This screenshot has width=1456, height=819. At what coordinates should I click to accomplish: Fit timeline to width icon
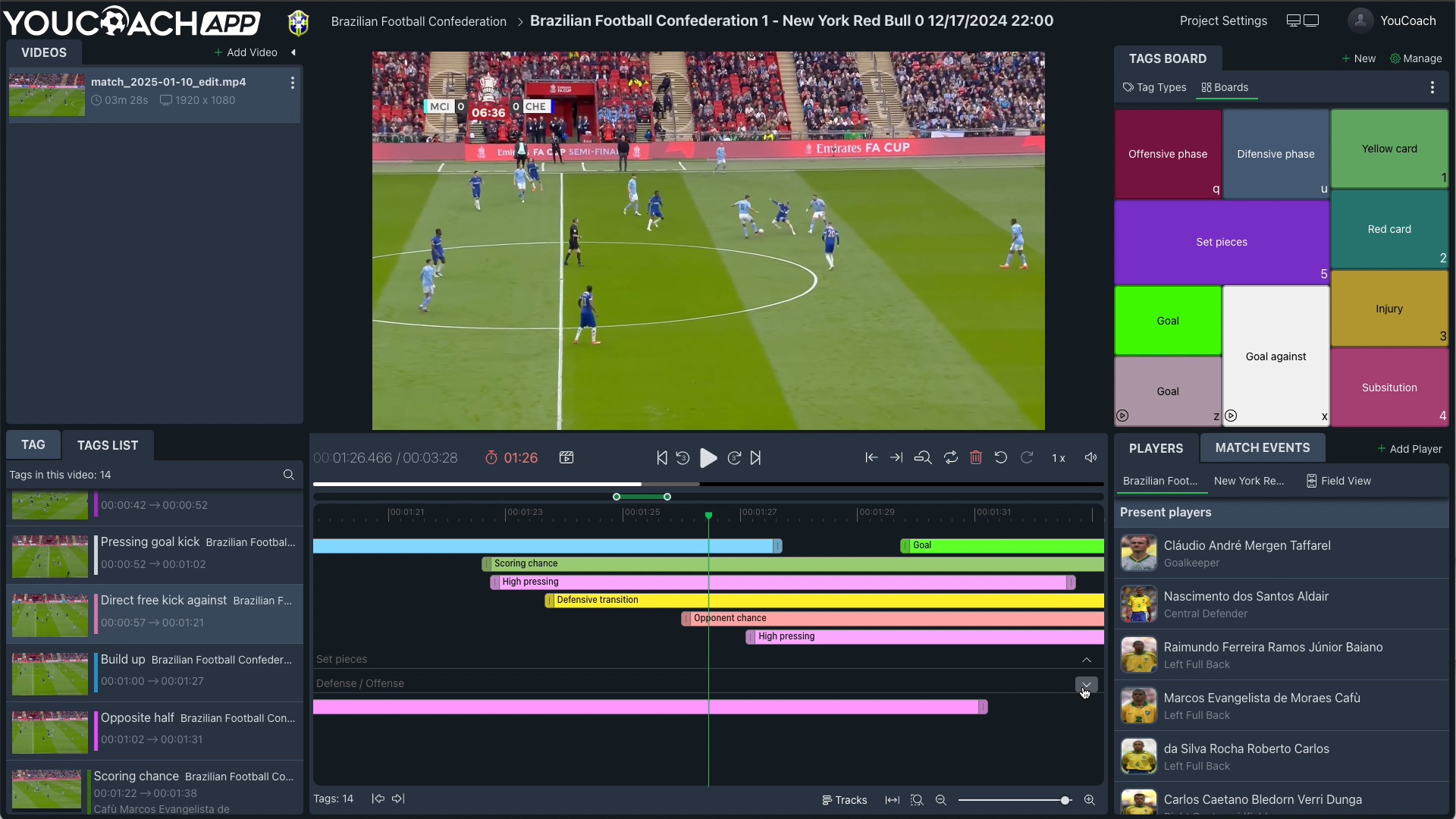[893, 800]
